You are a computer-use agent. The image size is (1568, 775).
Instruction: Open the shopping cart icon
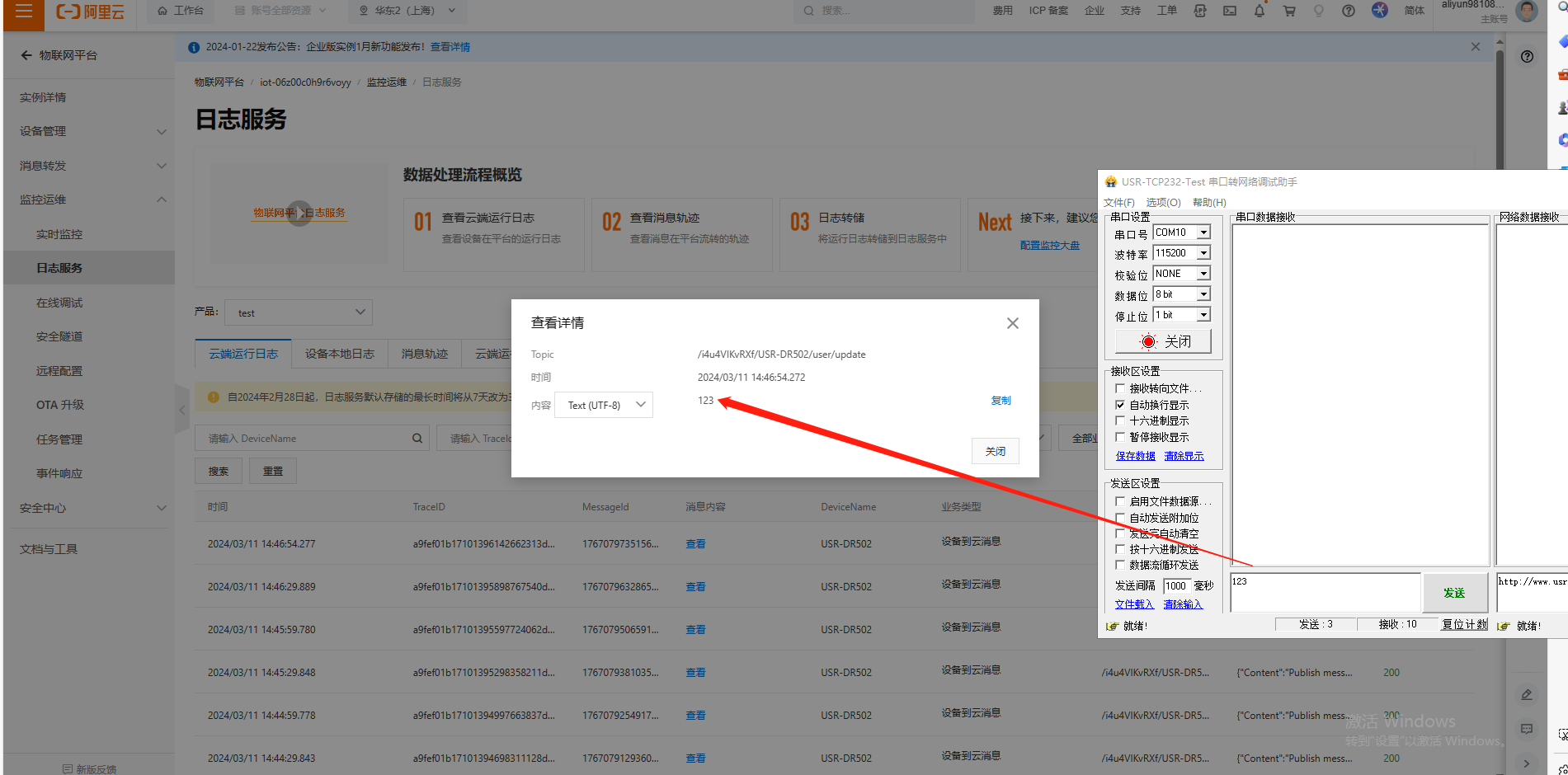pos(1289,11)
